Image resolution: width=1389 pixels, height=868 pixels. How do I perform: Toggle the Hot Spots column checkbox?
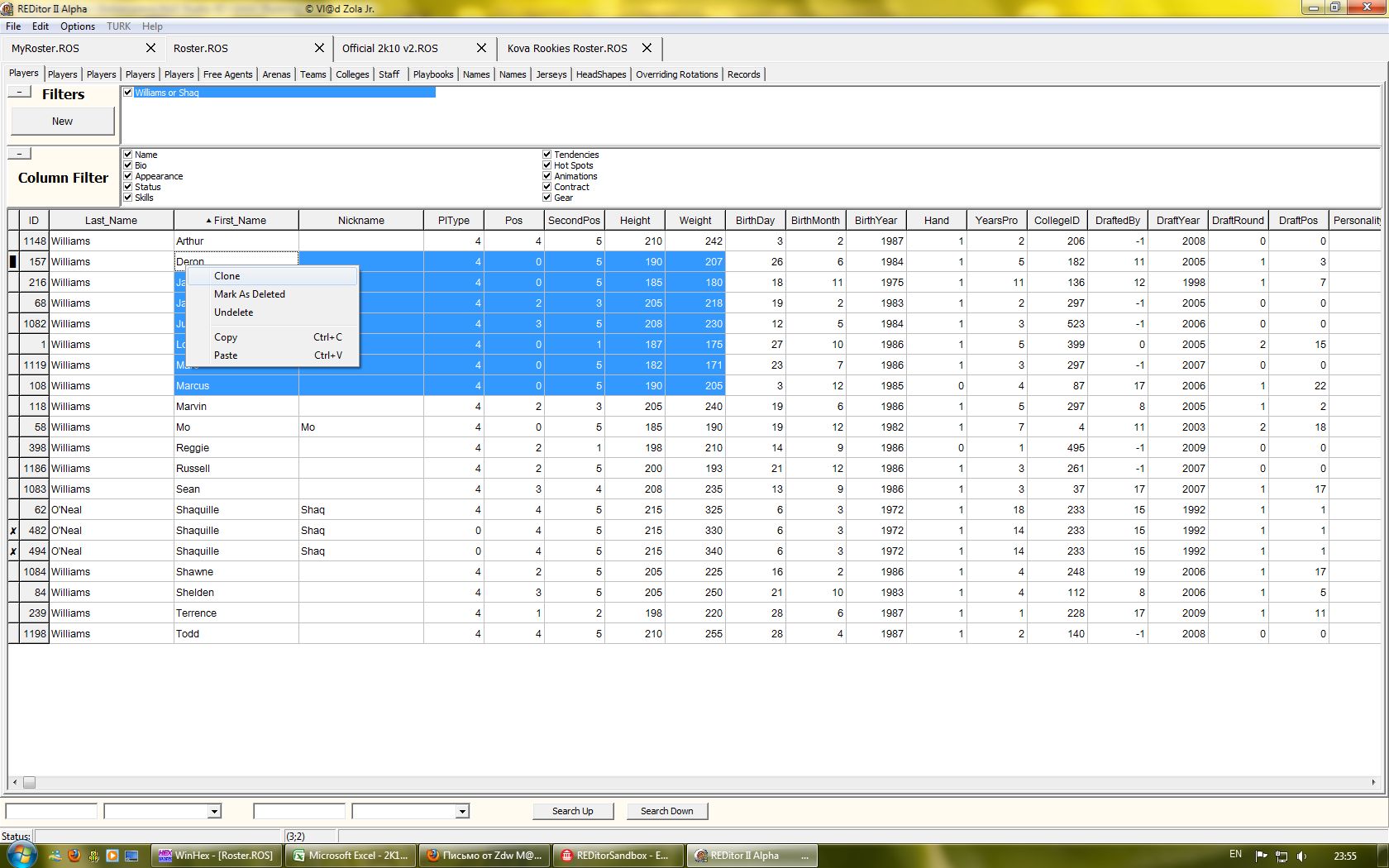point(547,165)
